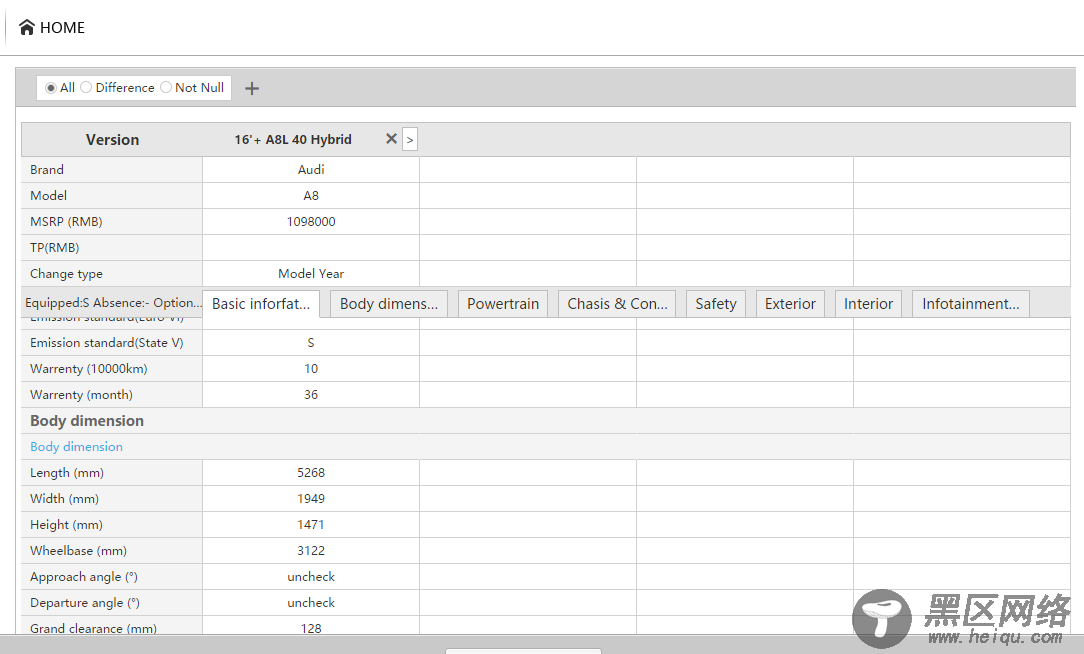Select the length value 5268
Image resolution: width=1084 pixels, height=654 pixels.
coord(311,473)
